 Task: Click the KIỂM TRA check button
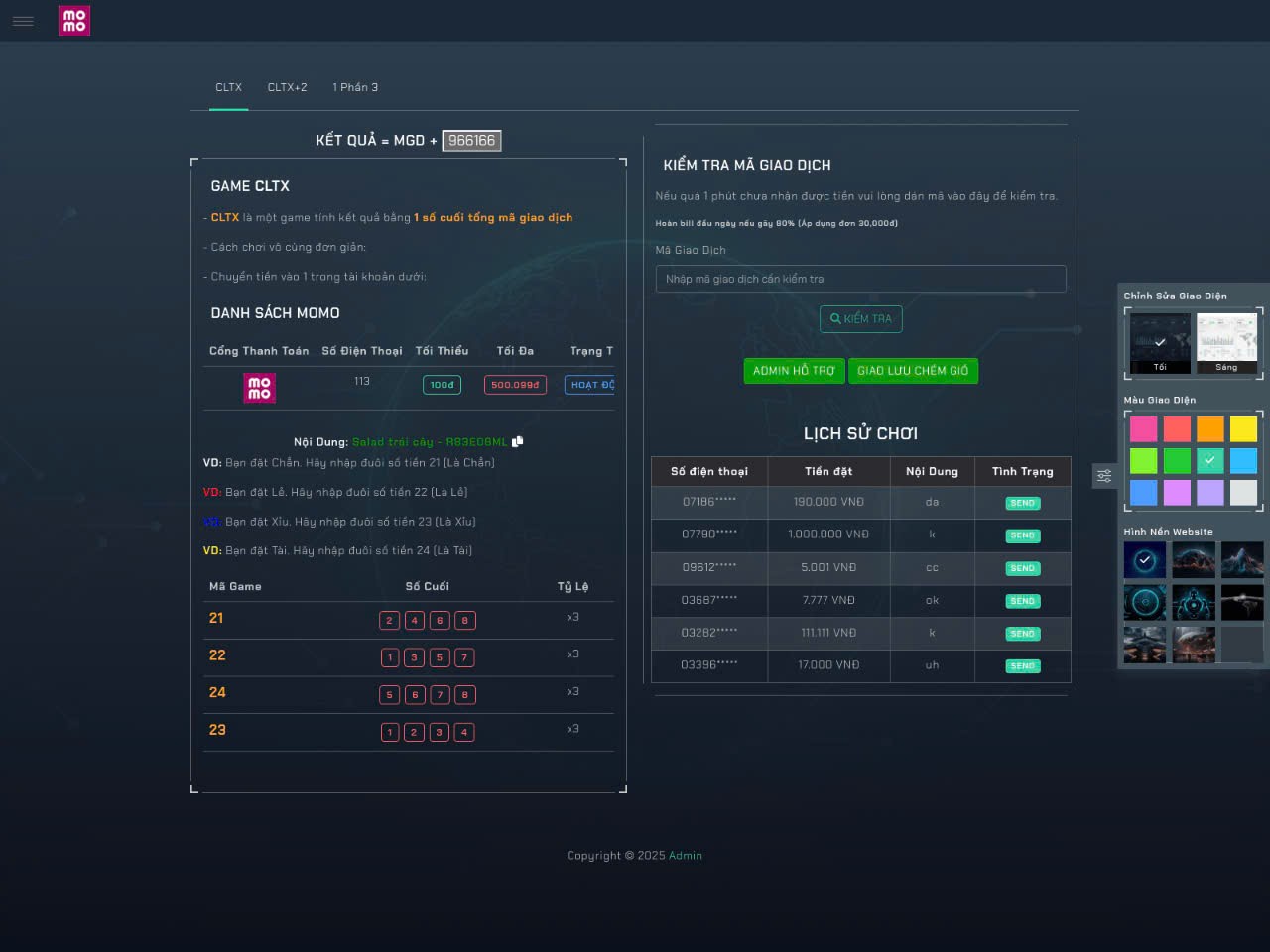861,319
